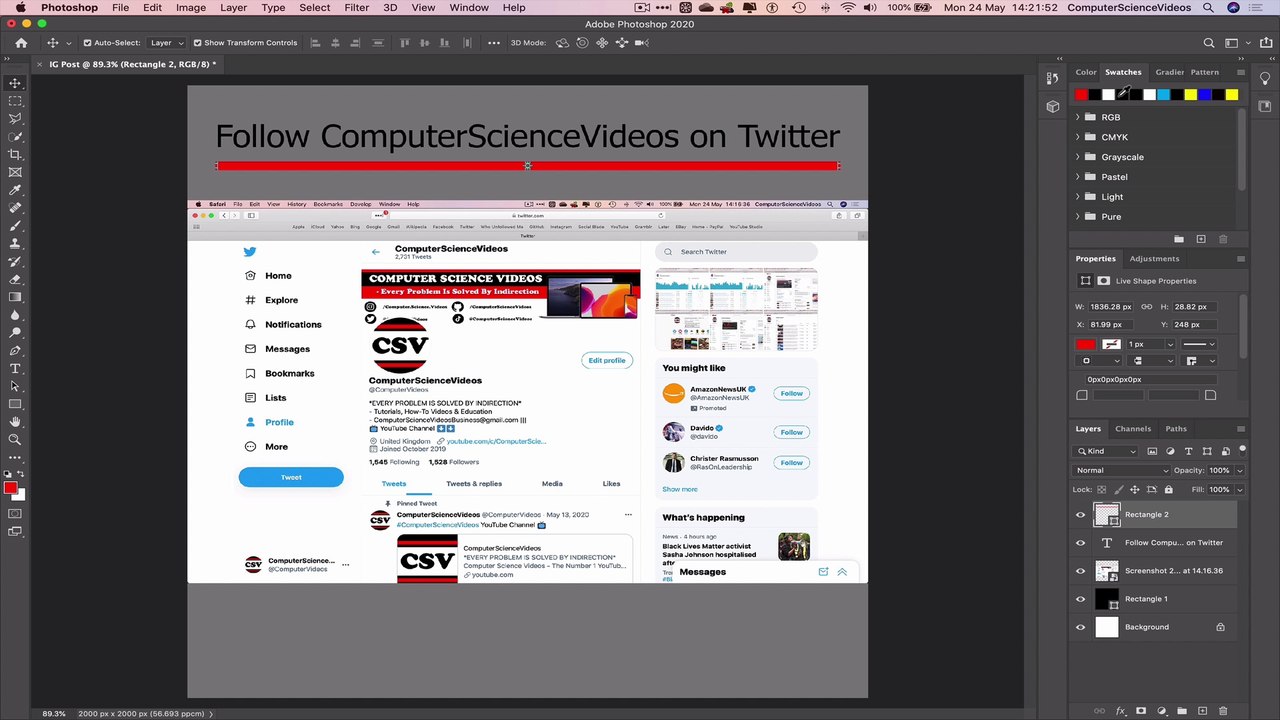Expand the Pastel swatch group

(x=1078, y=177)
